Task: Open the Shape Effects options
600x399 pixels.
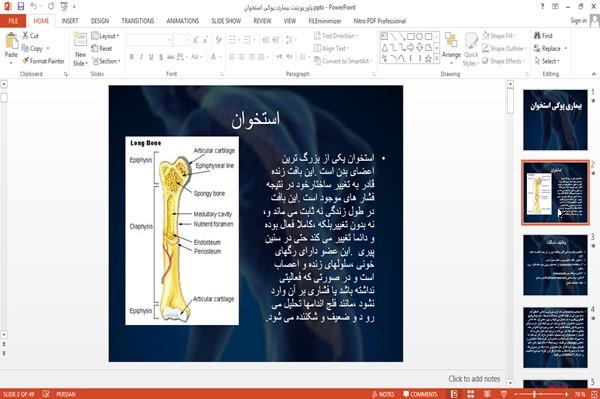Action: coord(504,61)
